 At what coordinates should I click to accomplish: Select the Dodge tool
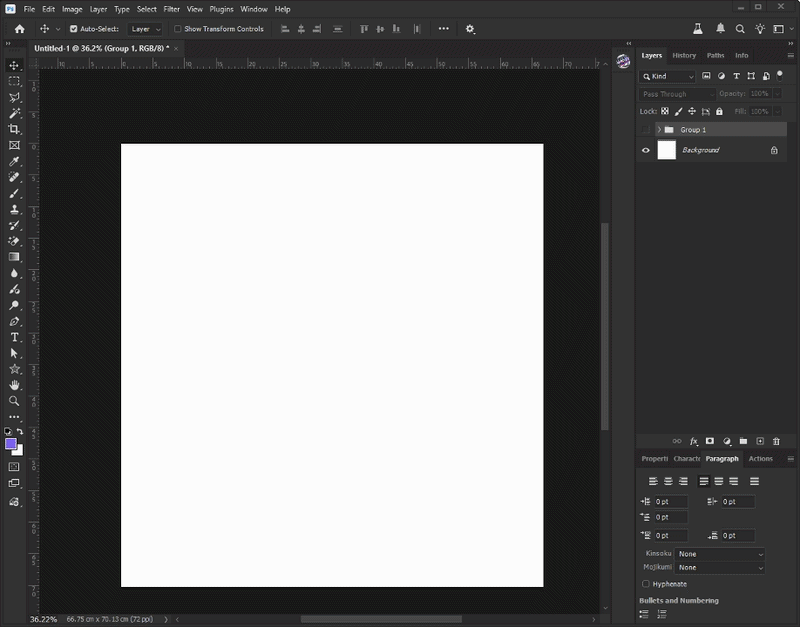tap(14, 305)
